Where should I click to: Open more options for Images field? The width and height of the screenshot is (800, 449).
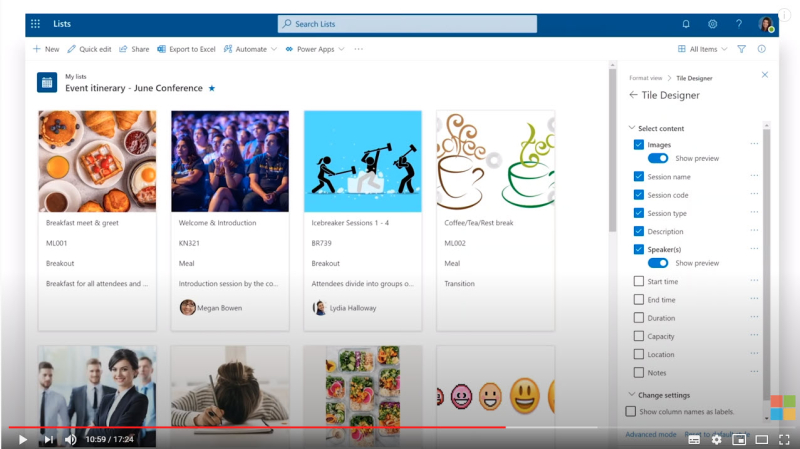pyautogui.click(x=754, y=144)
